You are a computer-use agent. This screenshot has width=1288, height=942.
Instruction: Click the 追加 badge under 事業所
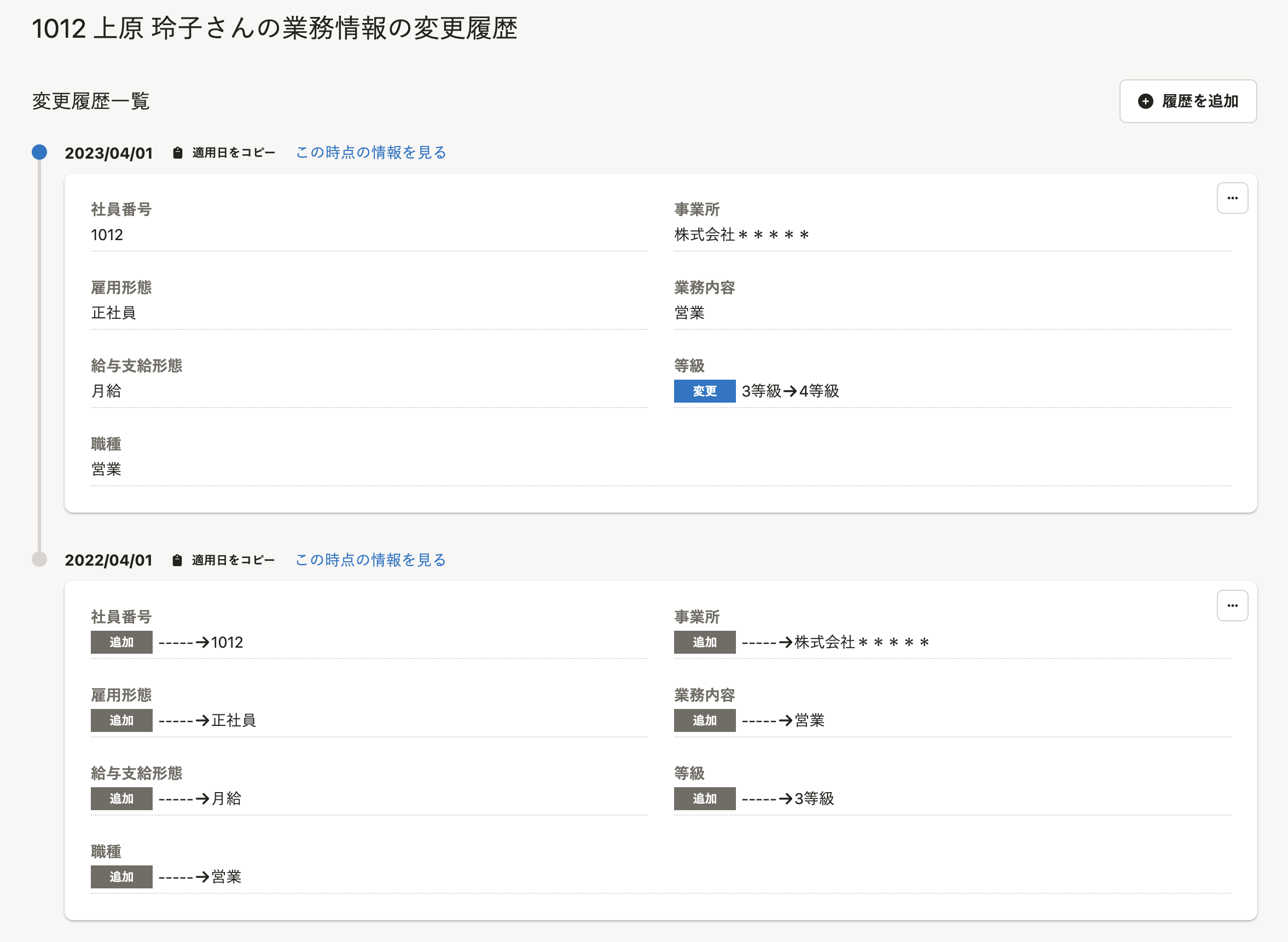[x=705, y=642]
